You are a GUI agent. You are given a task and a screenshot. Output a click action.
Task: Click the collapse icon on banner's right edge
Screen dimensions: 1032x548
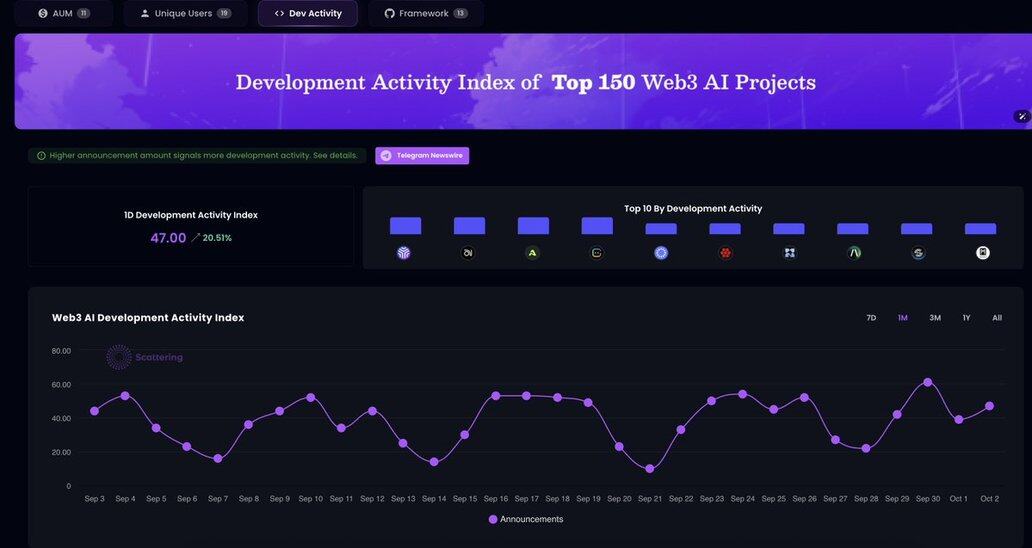point(1021,116)
